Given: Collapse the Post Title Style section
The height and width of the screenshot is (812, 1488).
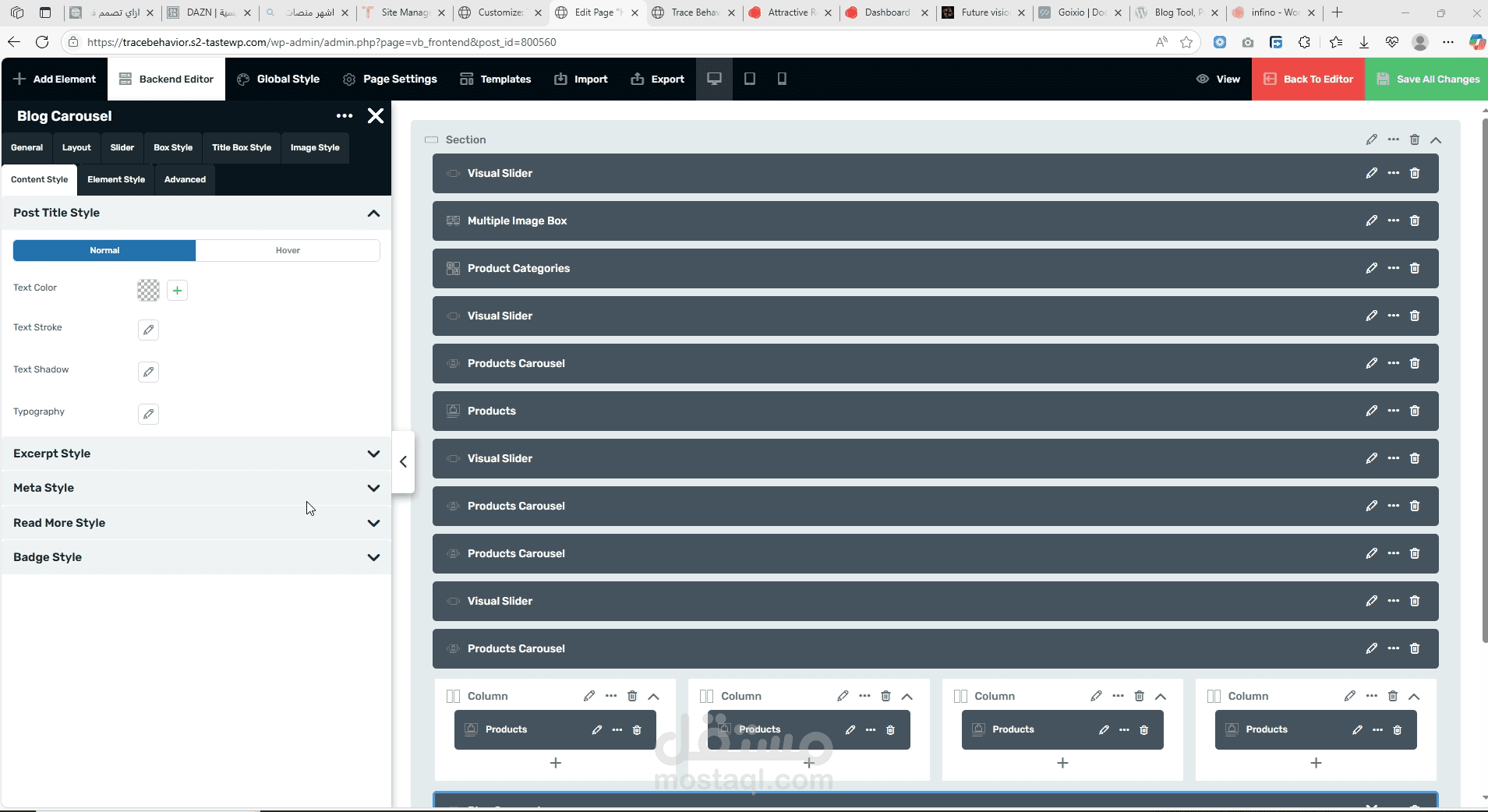Looking at the screenshot, I should [x=373, y=213].
